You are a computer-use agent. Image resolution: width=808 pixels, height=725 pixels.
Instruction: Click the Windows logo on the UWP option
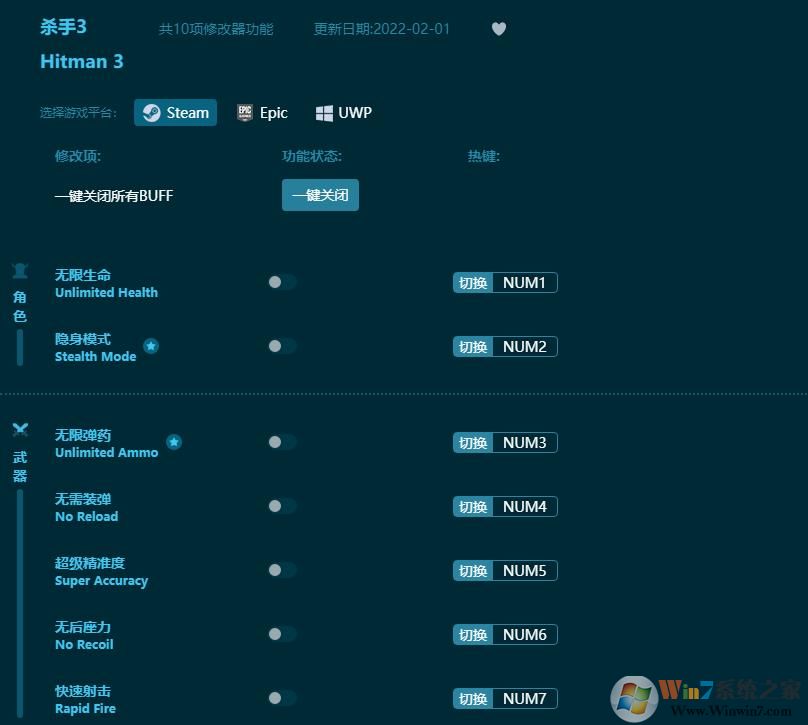[x=323, y=112]
